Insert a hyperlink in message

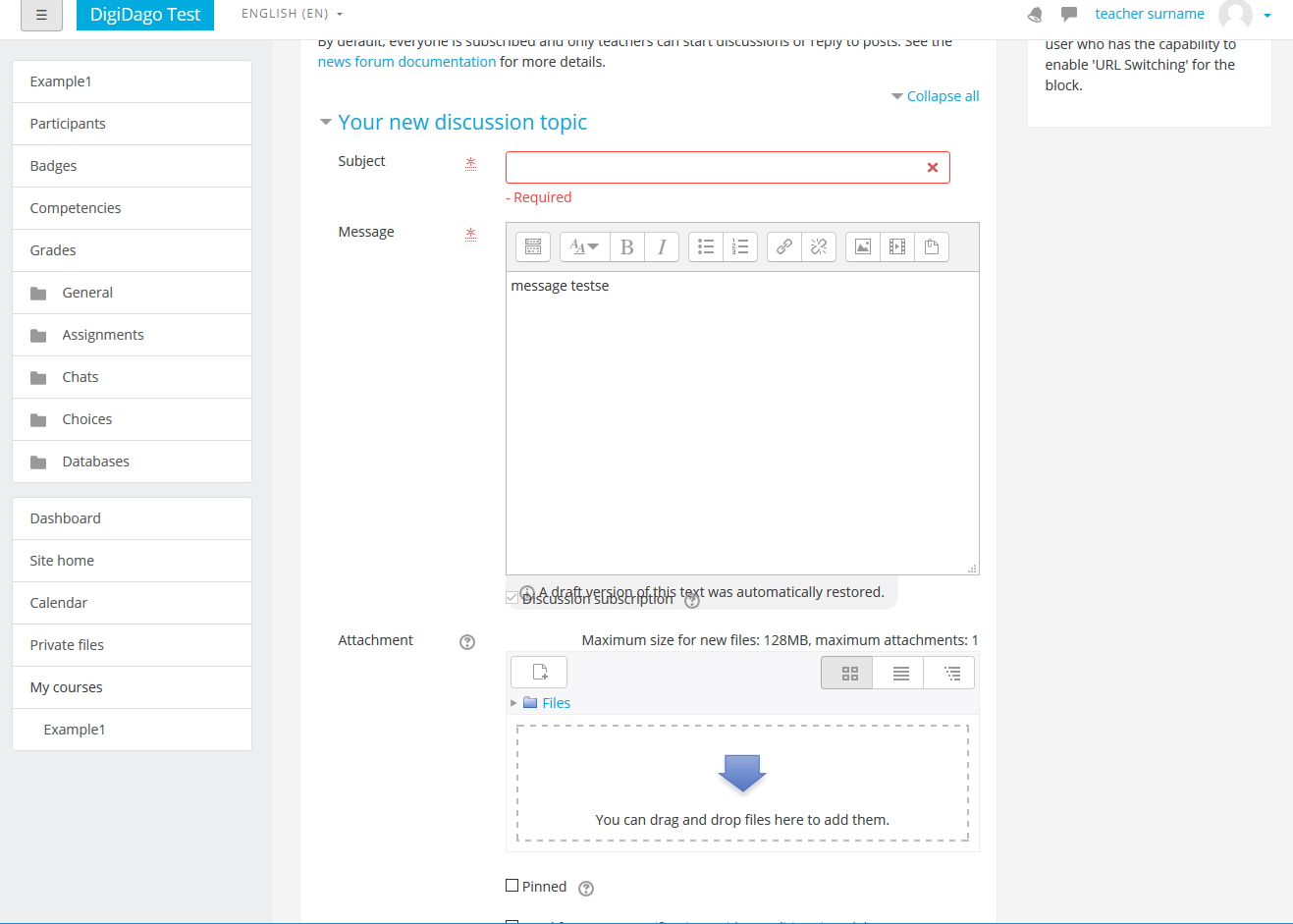[x=784, y=246]
